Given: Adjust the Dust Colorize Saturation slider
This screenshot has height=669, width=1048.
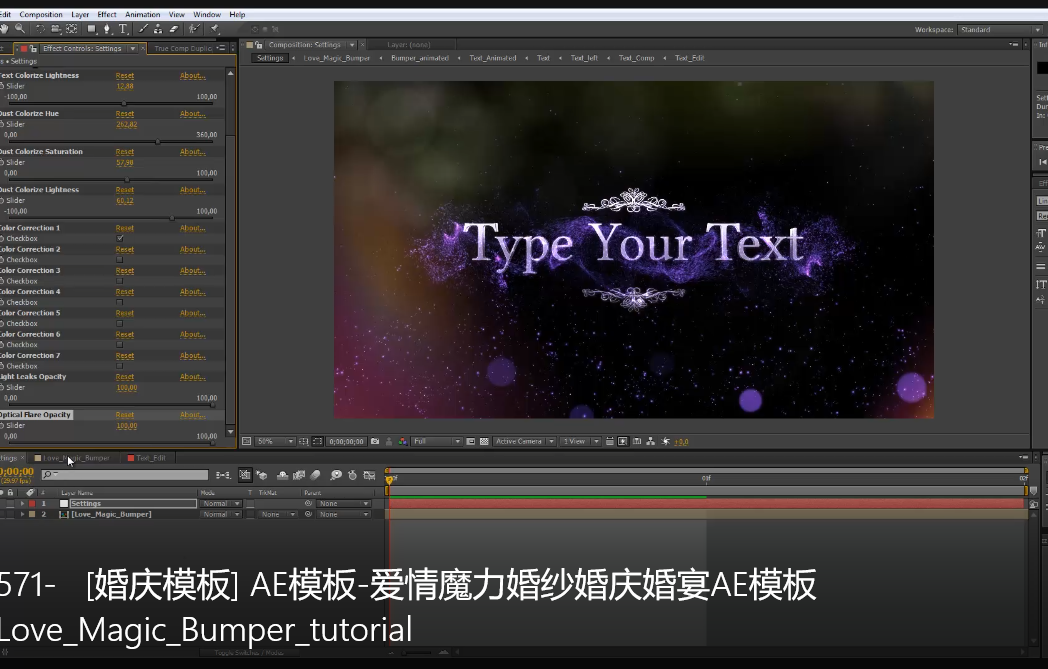Looking at the screenshot, I should pos(127,180).
